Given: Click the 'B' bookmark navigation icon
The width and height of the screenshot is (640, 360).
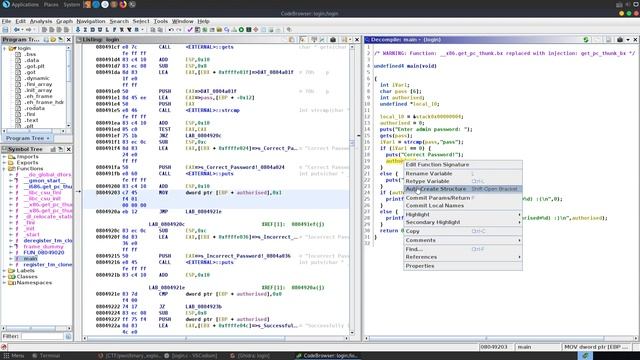Looking at the screenshot, I should [137, 30].
